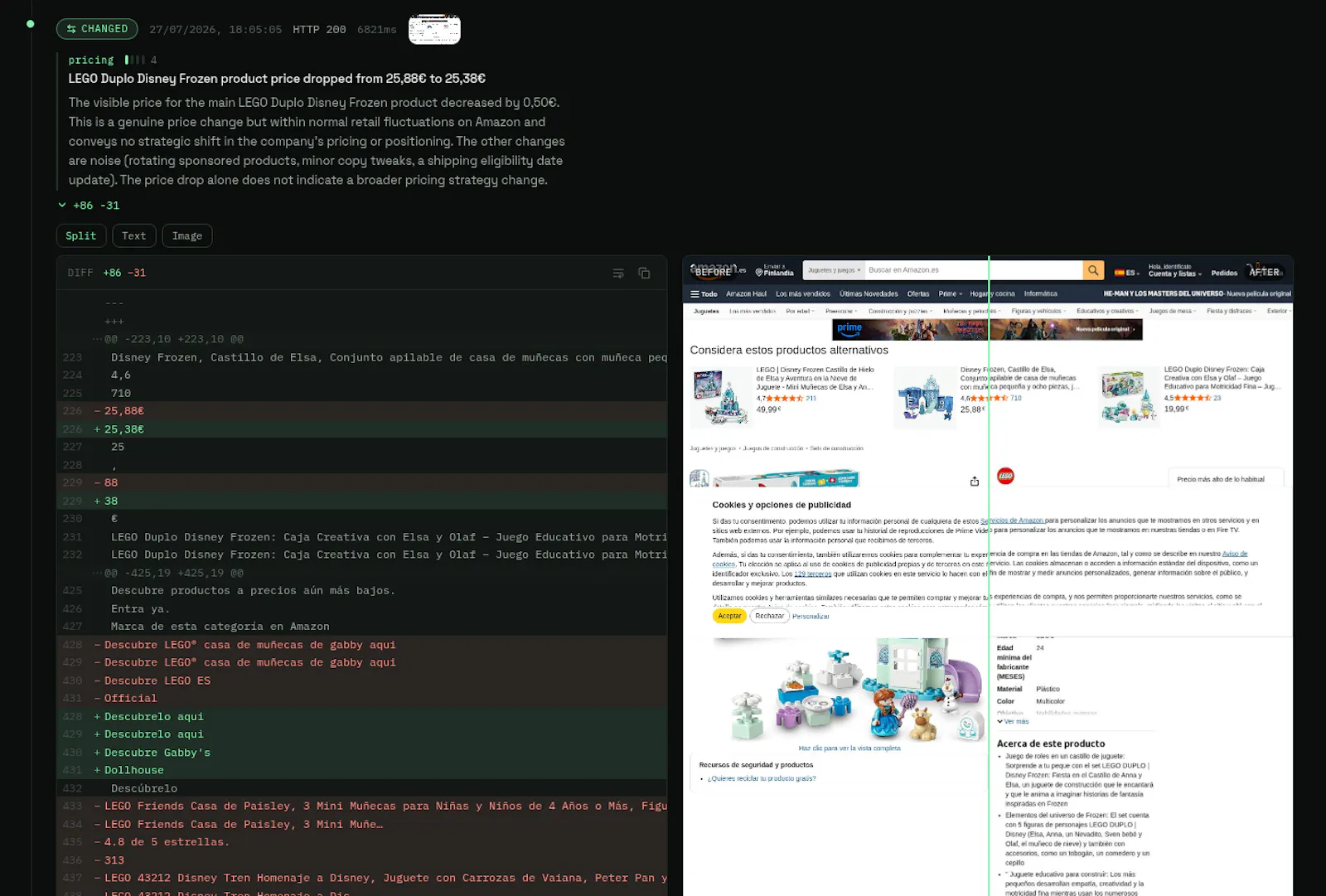Select Ofertas in the Amazon nav bar
The height and width of the screenshot is (896, 1326).
(x=918, y=293)
